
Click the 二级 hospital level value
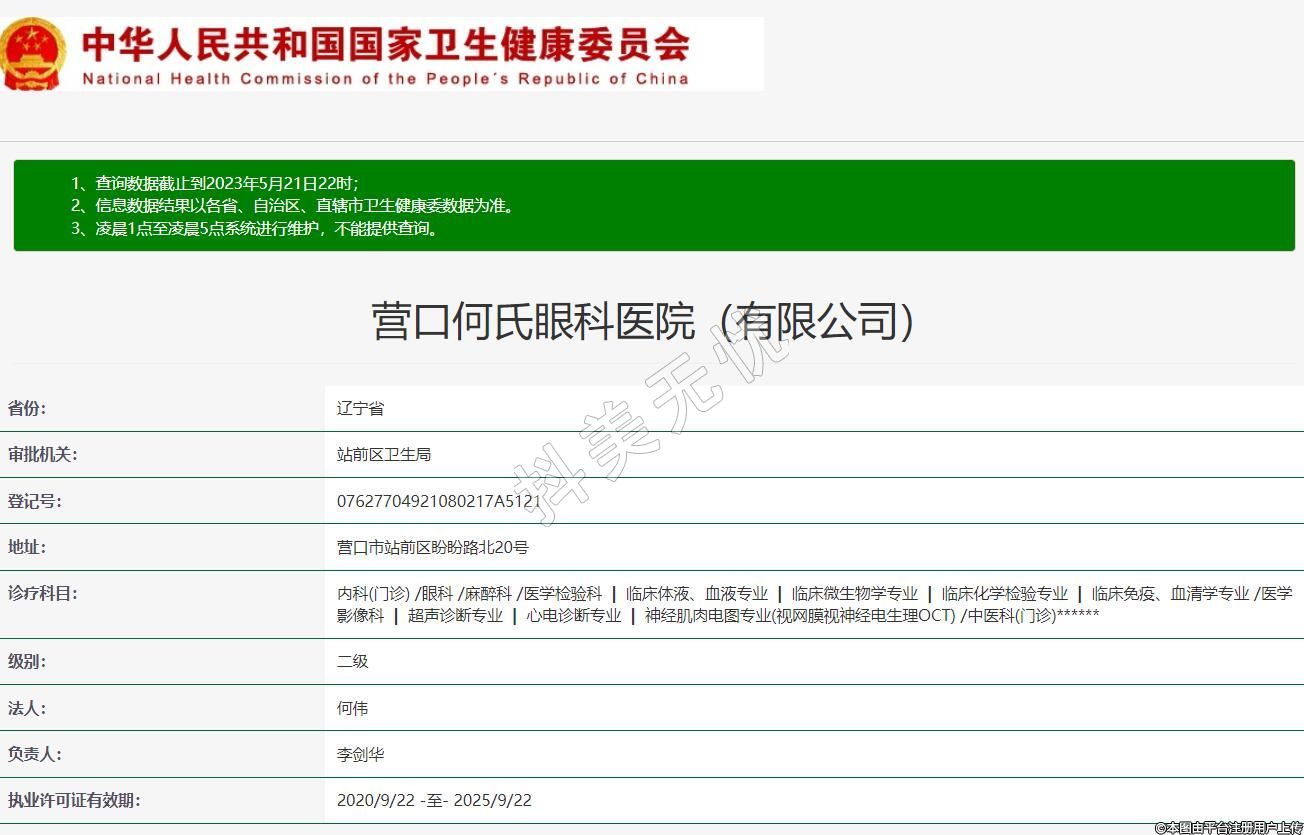tap(352, 661)
